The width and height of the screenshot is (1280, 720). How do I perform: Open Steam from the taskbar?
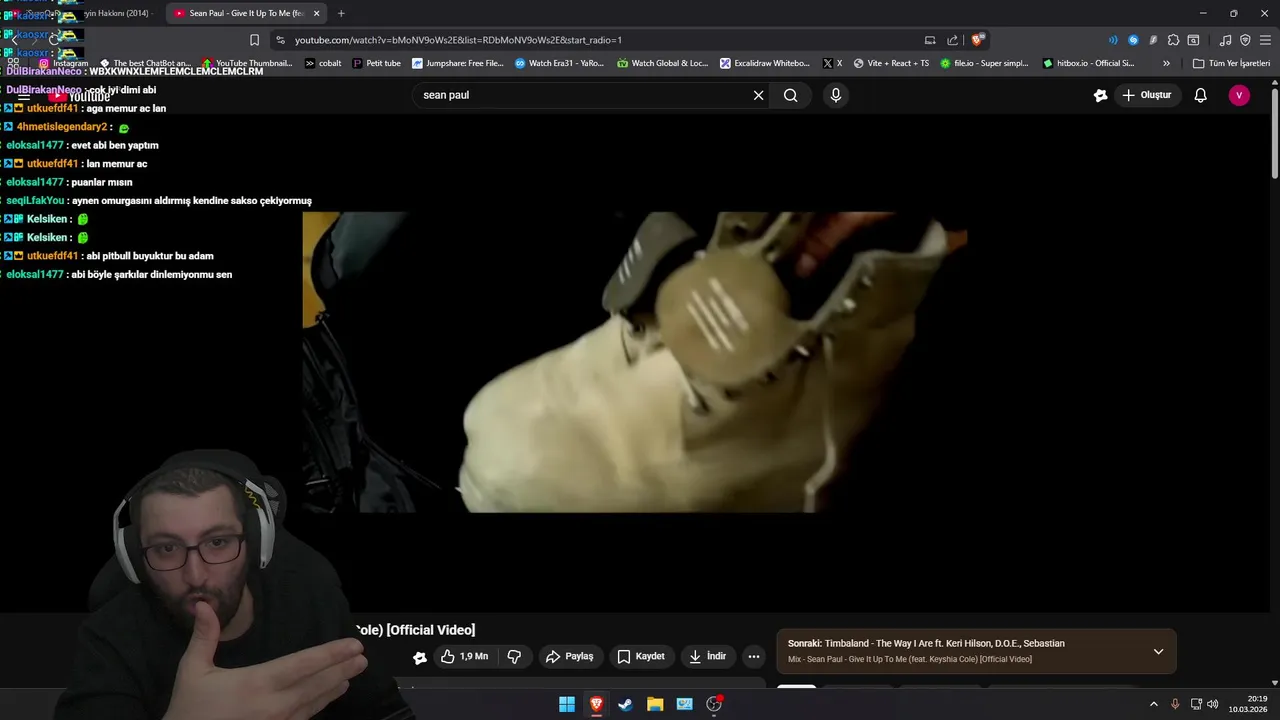[x=625, y=704]
